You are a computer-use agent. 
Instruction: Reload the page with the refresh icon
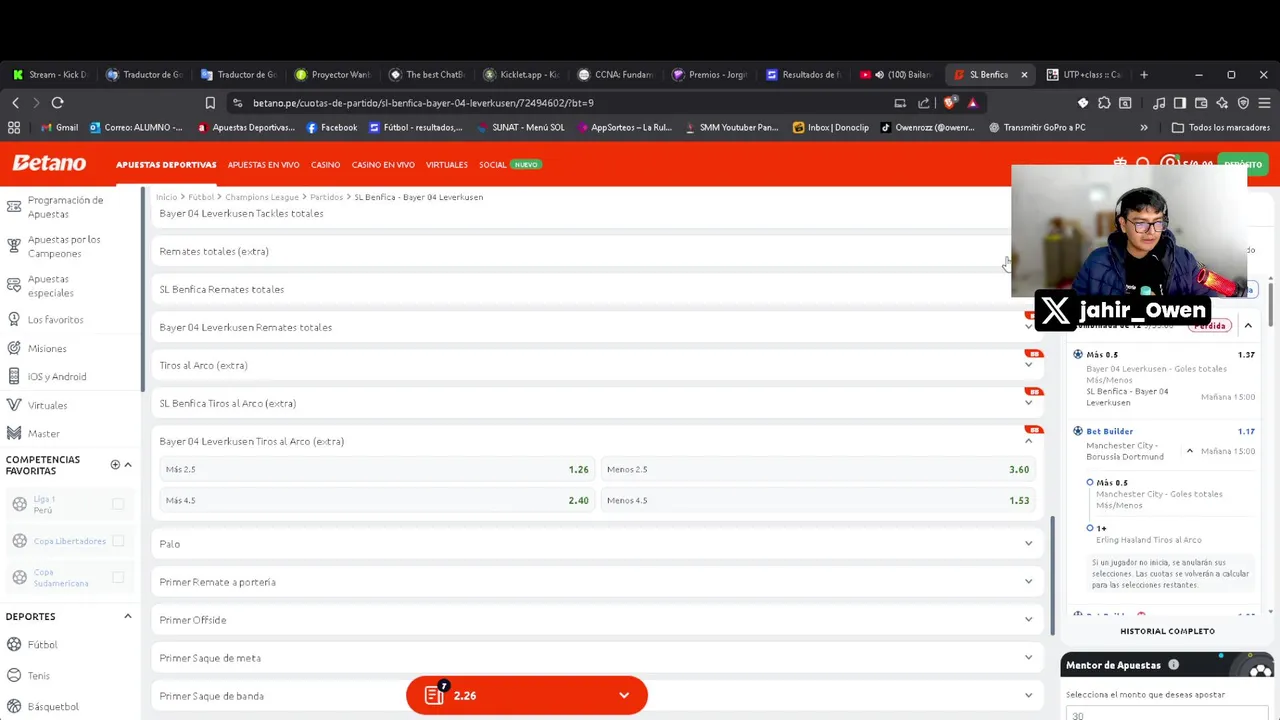coord(57,102)
